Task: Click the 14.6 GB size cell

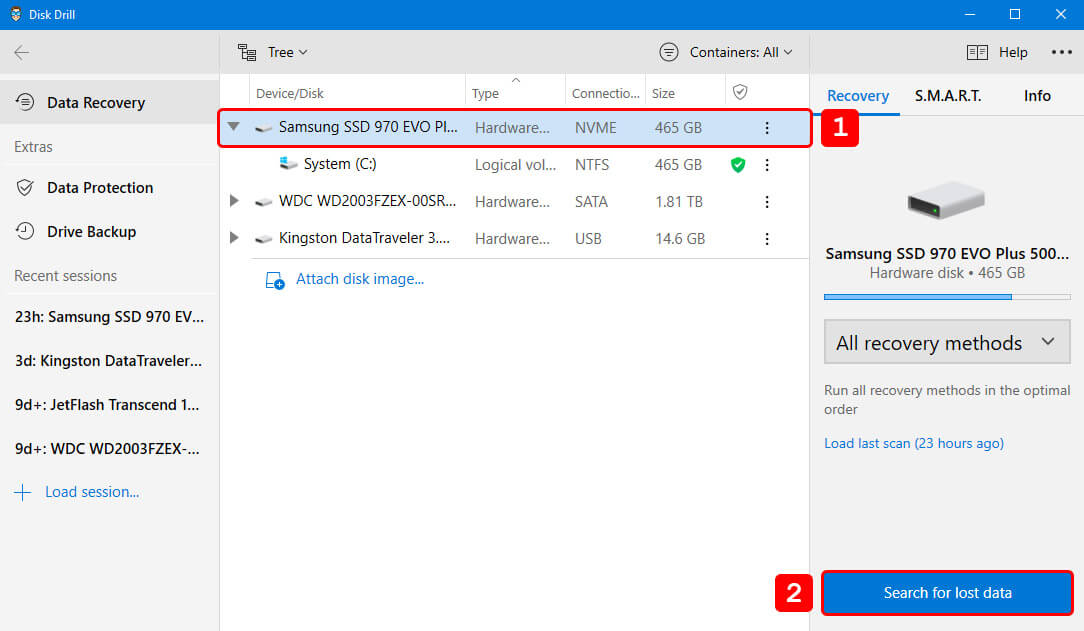Action: pos(680,238)
